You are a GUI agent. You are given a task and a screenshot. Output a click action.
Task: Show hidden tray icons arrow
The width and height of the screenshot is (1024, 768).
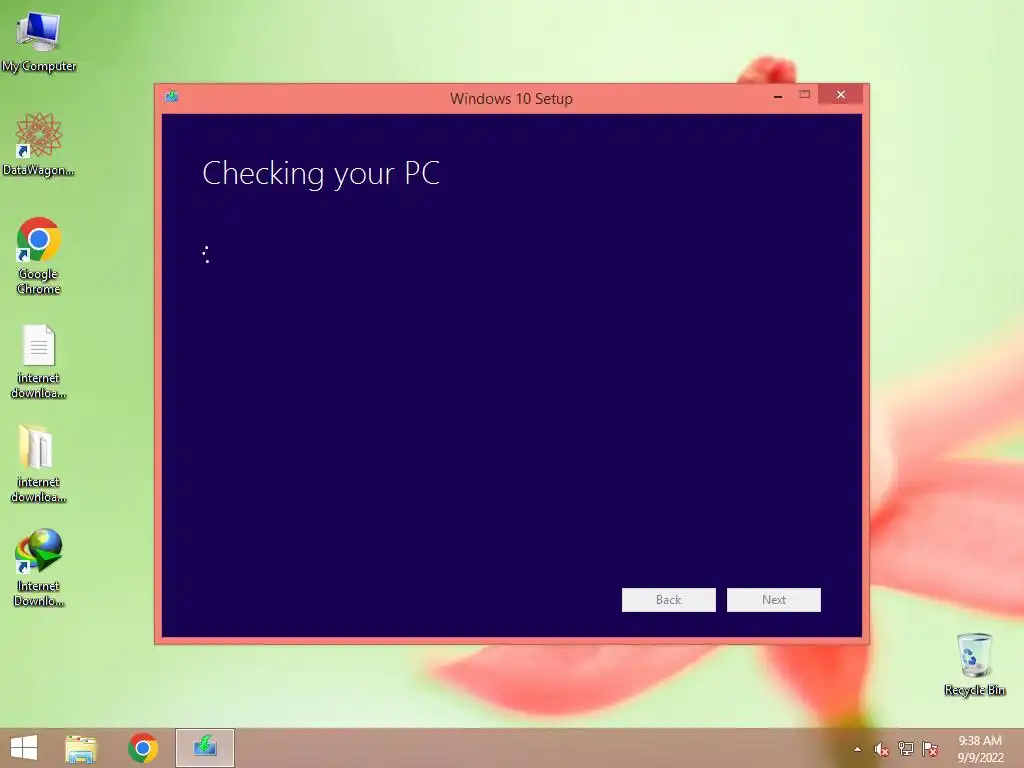pyautogui.click(x=857, y=749)
